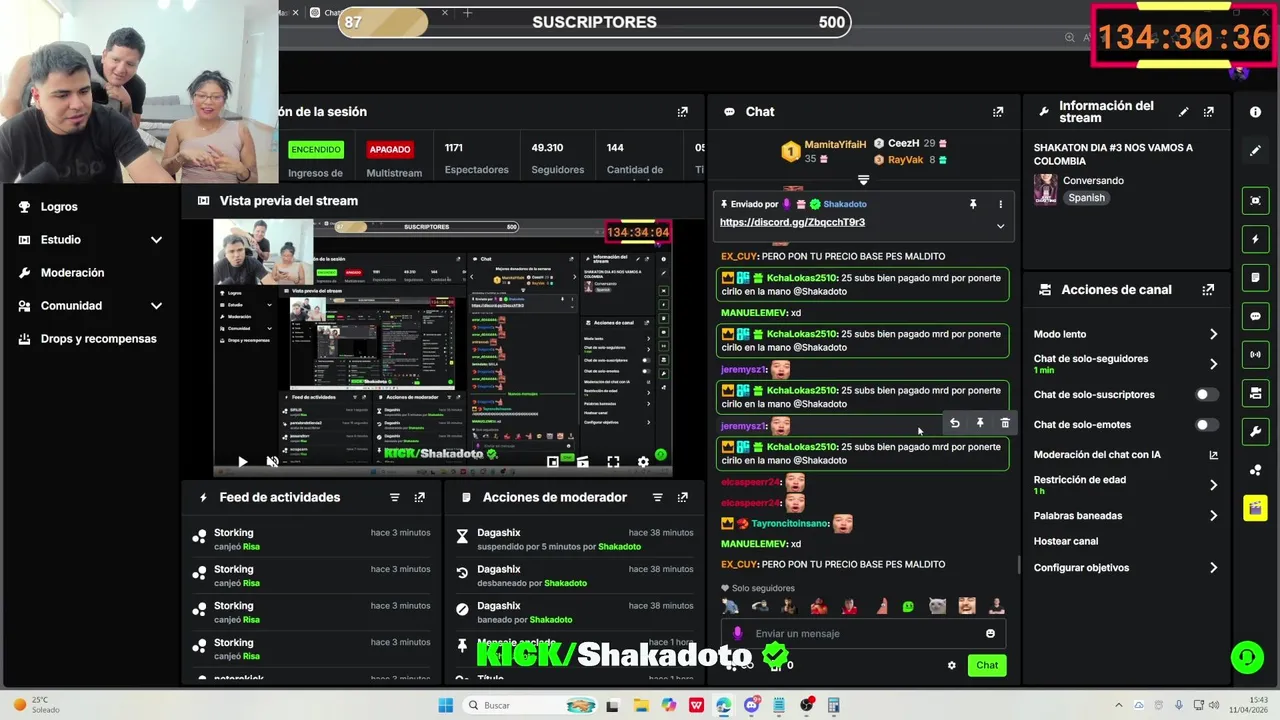This screenshot has width=1280, height=720.
Task: Select Storking's first Risa redemption entry
Action: (x=312, y=539)
